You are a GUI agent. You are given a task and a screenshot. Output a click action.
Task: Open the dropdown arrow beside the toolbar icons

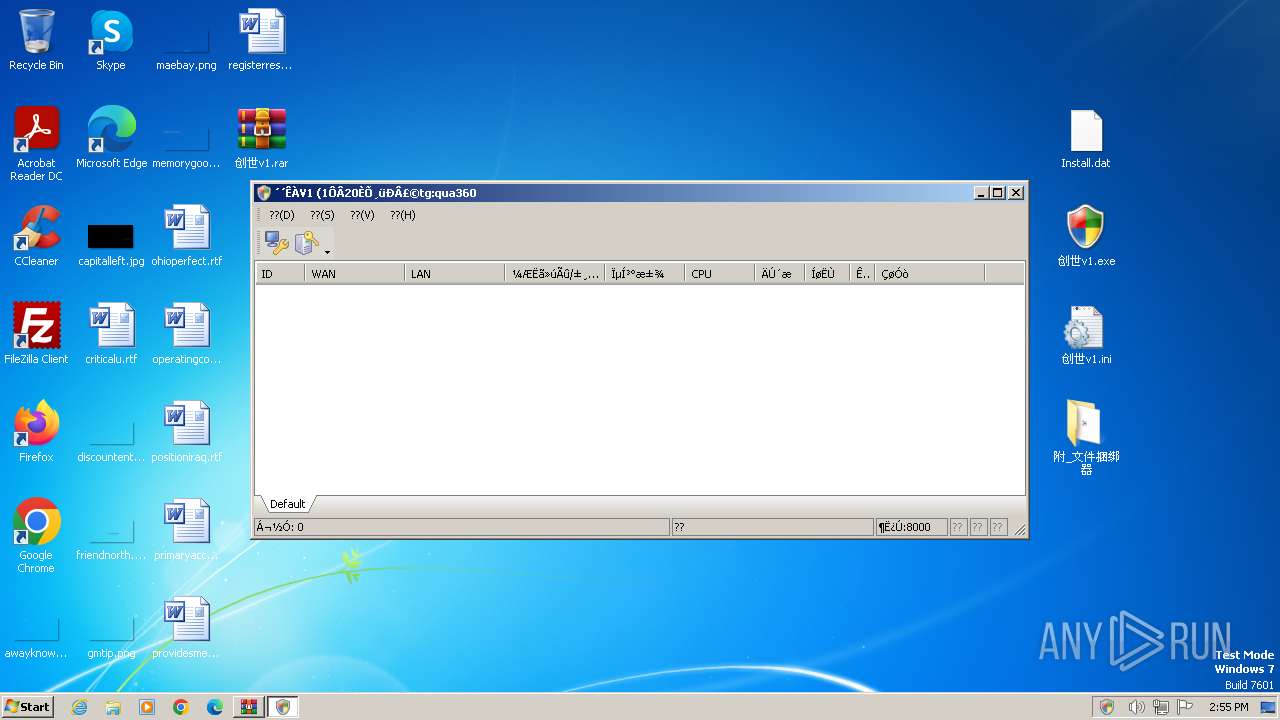[x=327, y=251]
